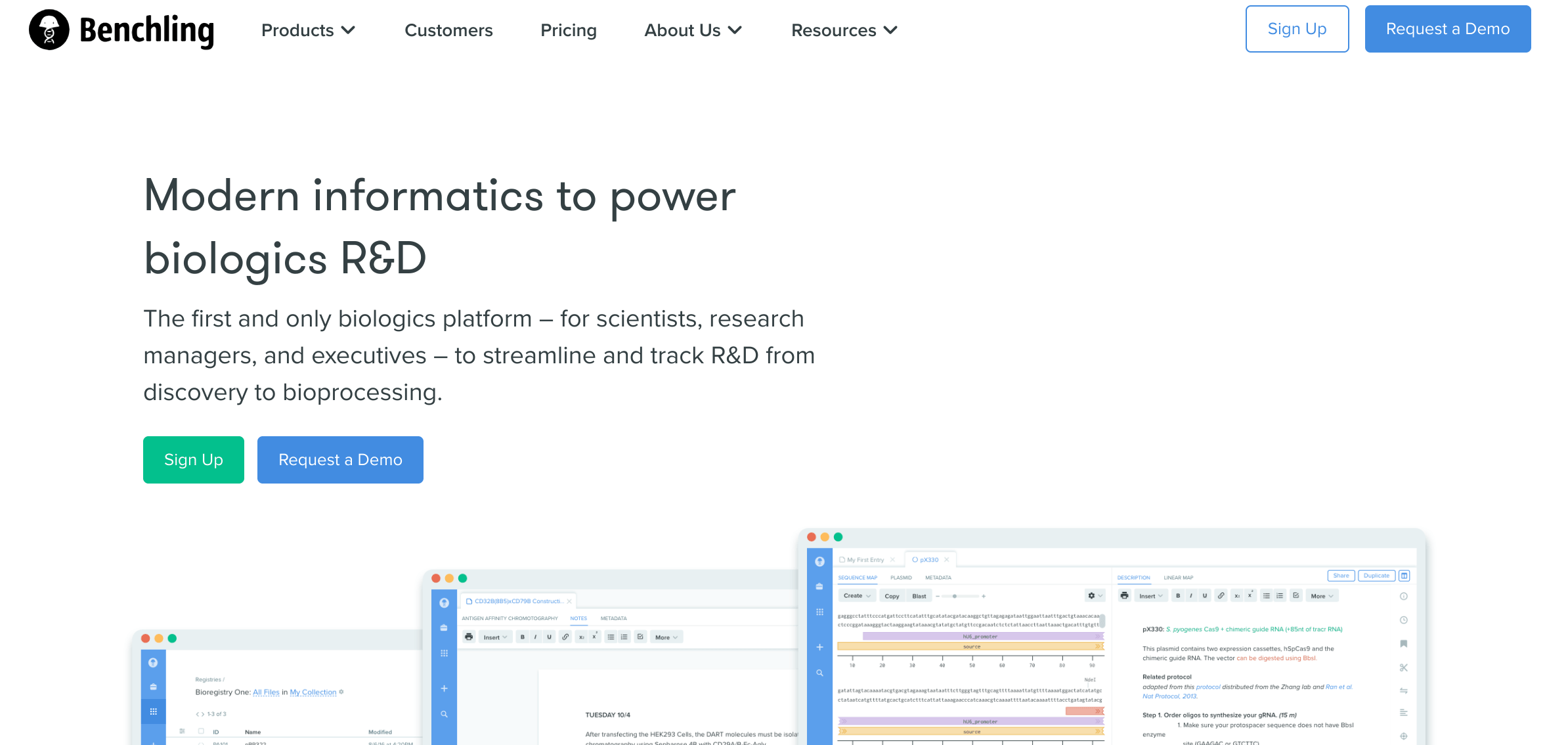Expand the About Us menu
1568x745 pixels.
point(693,30)
